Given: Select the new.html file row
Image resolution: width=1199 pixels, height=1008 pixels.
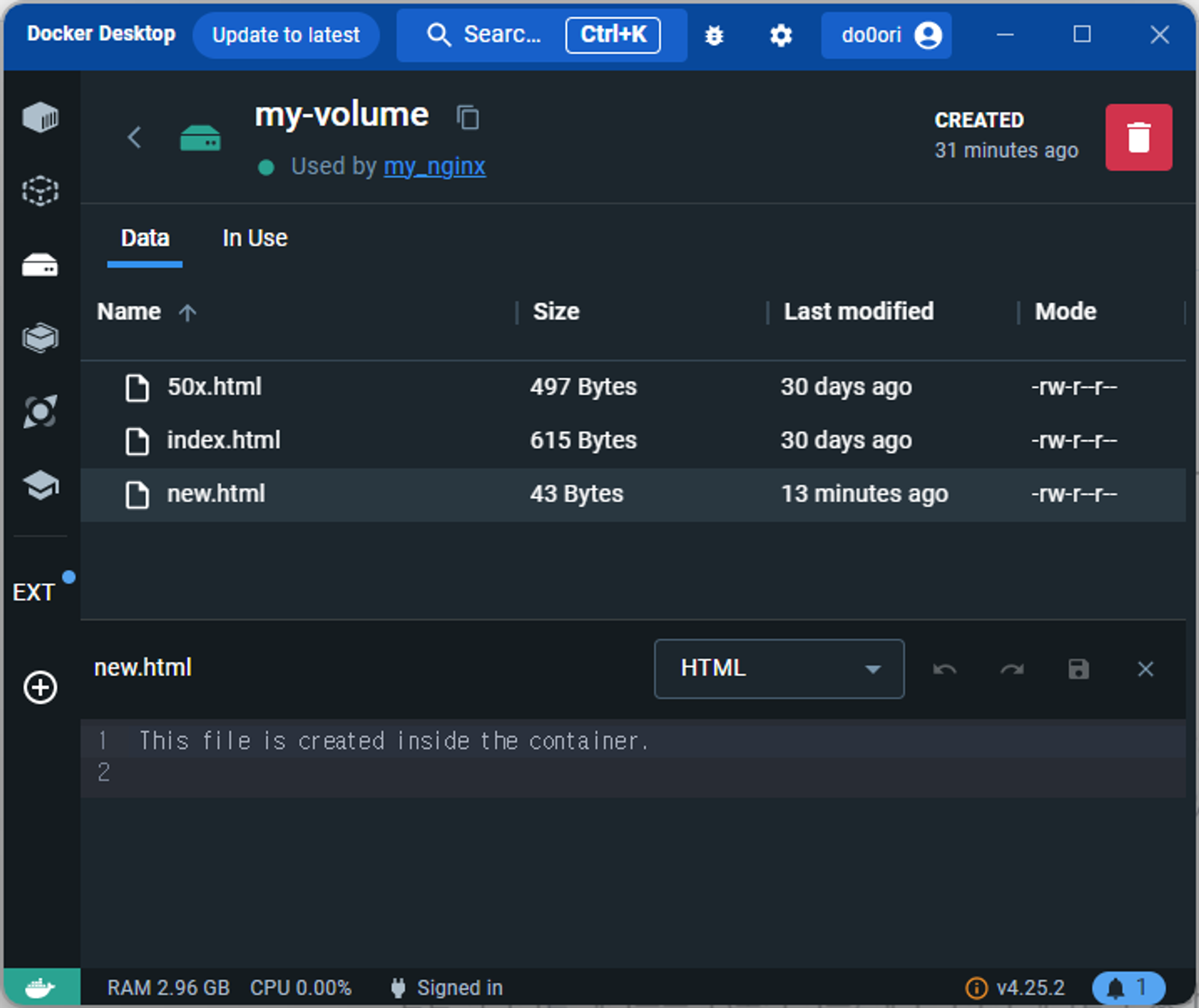Looking at the screenshot, I should pos(633,494).
